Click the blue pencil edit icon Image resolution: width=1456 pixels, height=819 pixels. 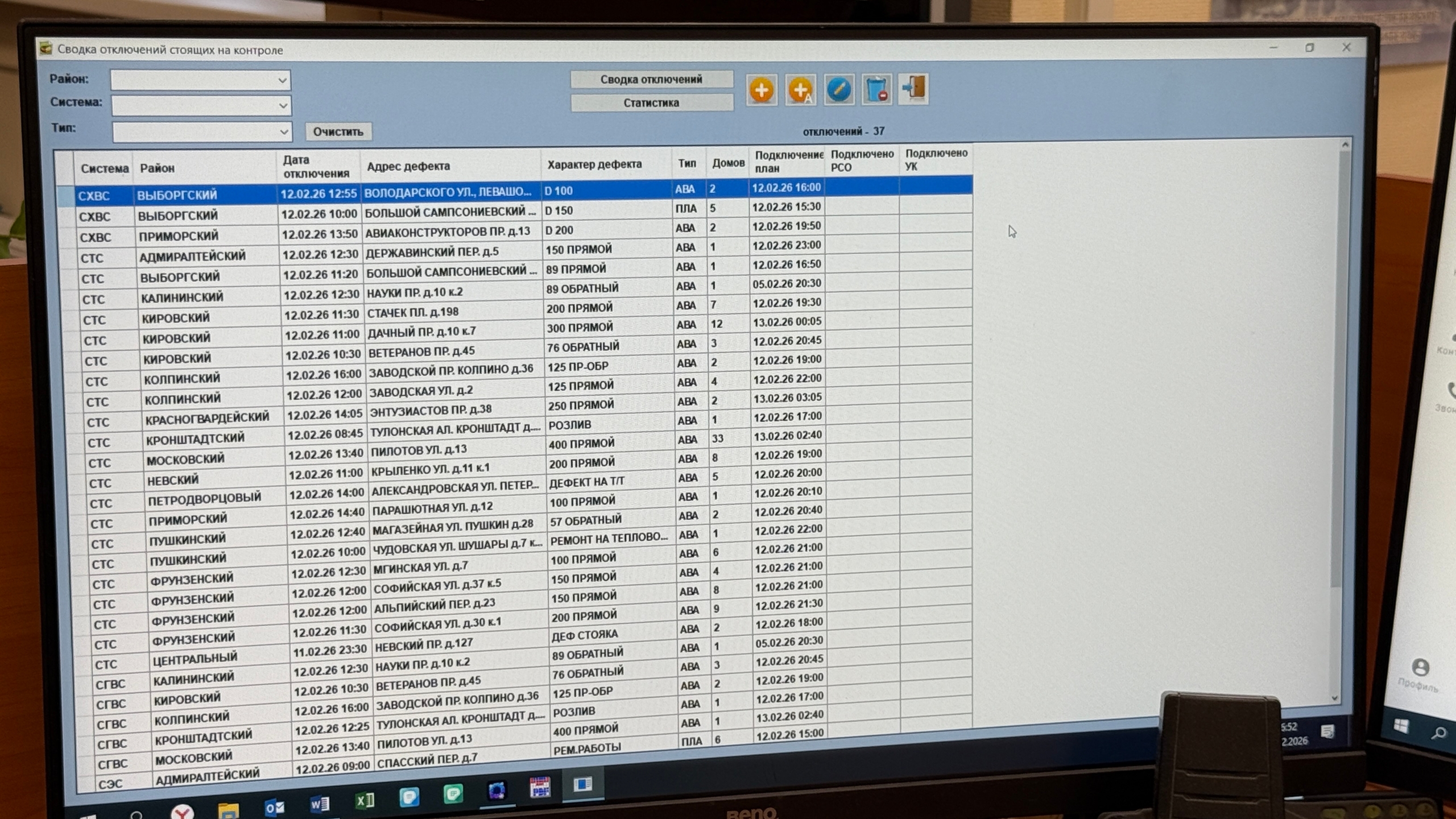point(839,90)
